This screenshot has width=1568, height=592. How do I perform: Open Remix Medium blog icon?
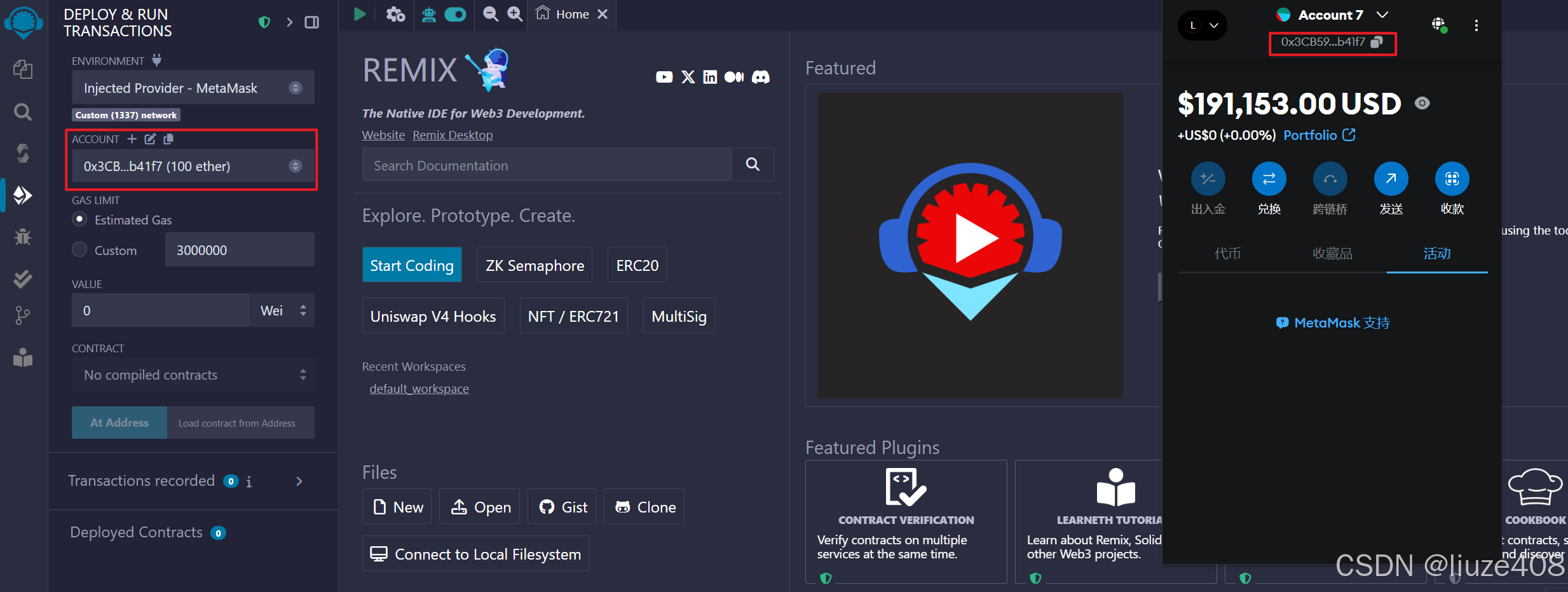point(734,77)
